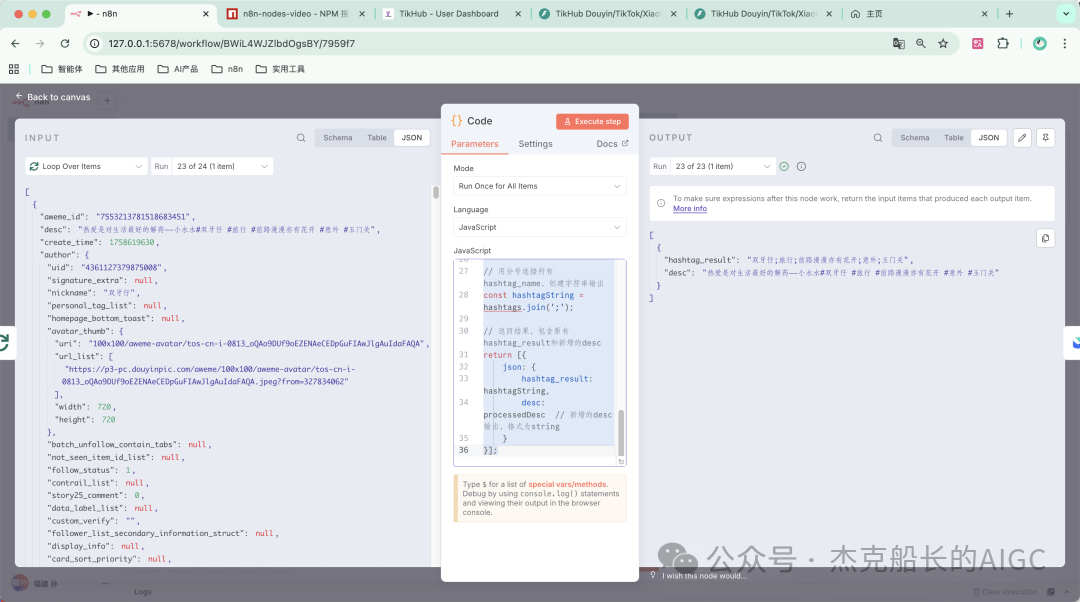Image resolution: width=1080 pixels, height=602 pixels.
Task: Open the translate page icon
Action: 899,43
